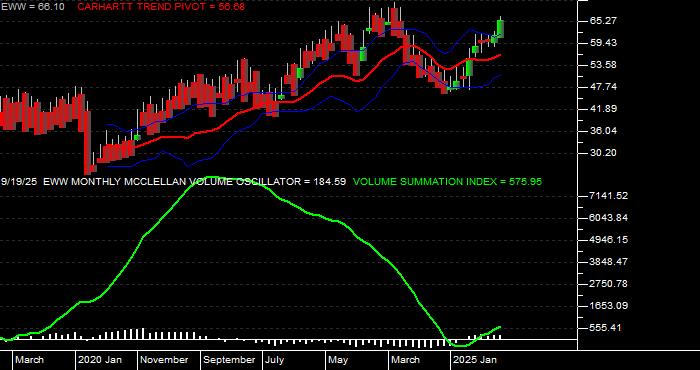The width and height of the screenshot is (700, 370).
Task: Click the 7141.52 summation axis value
Action: tap(609, 195)
